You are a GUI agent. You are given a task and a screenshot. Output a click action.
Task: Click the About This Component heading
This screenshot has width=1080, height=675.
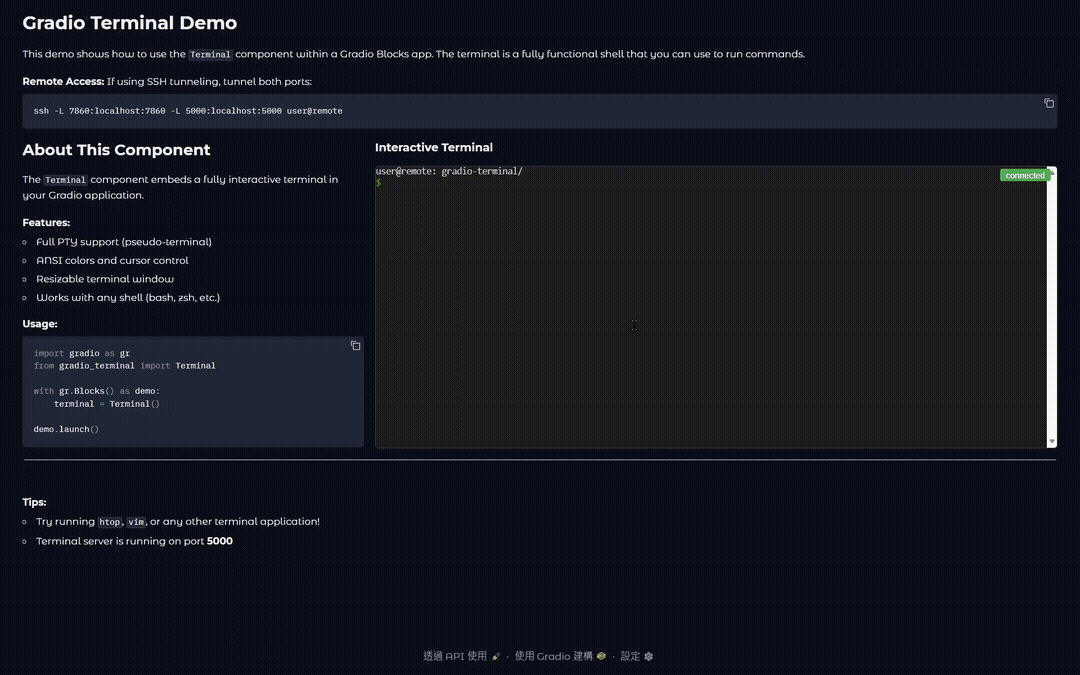(x=116, y=150)
